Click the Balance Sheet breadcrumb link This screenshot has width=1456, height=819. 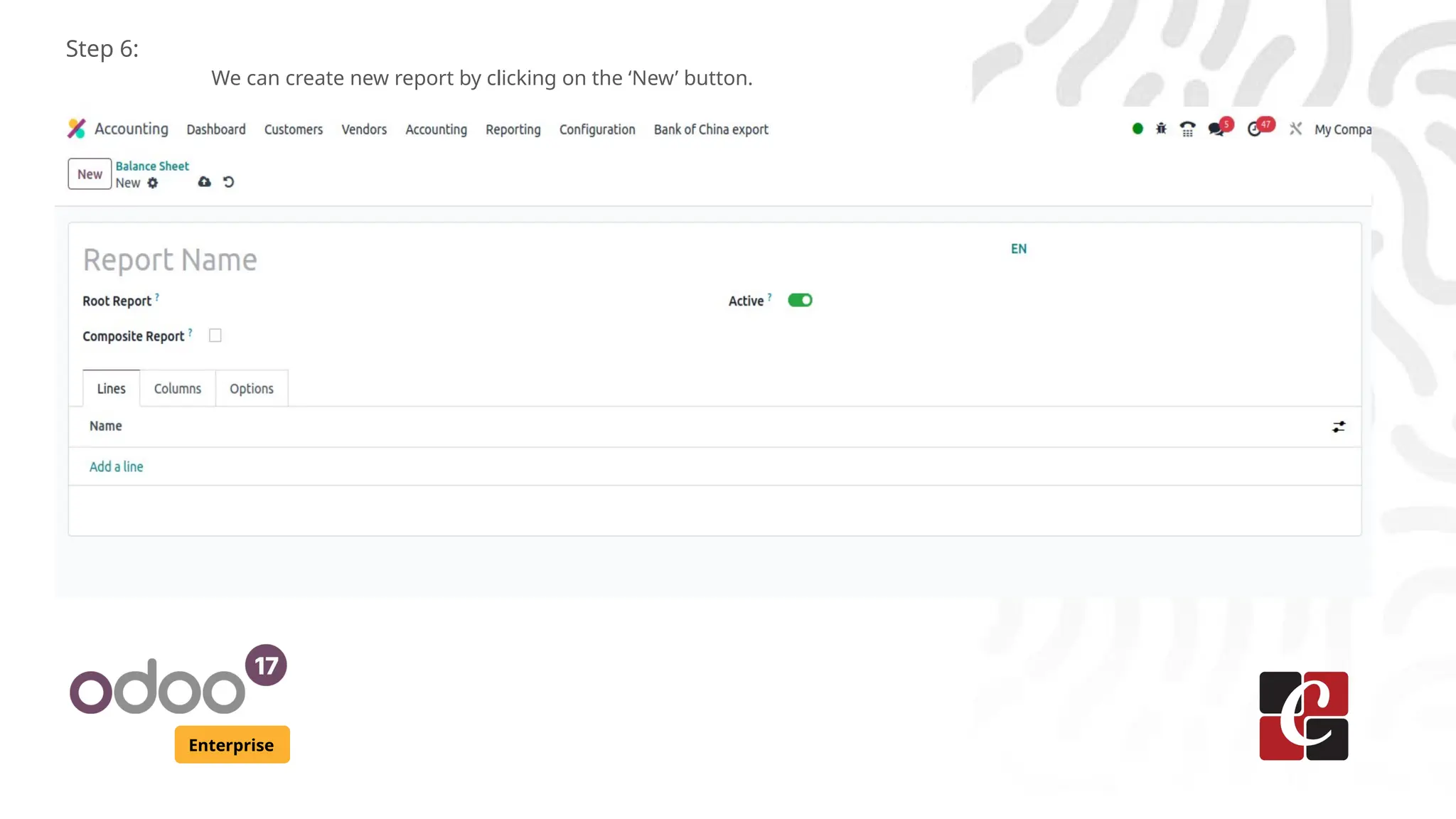(152, 166)
